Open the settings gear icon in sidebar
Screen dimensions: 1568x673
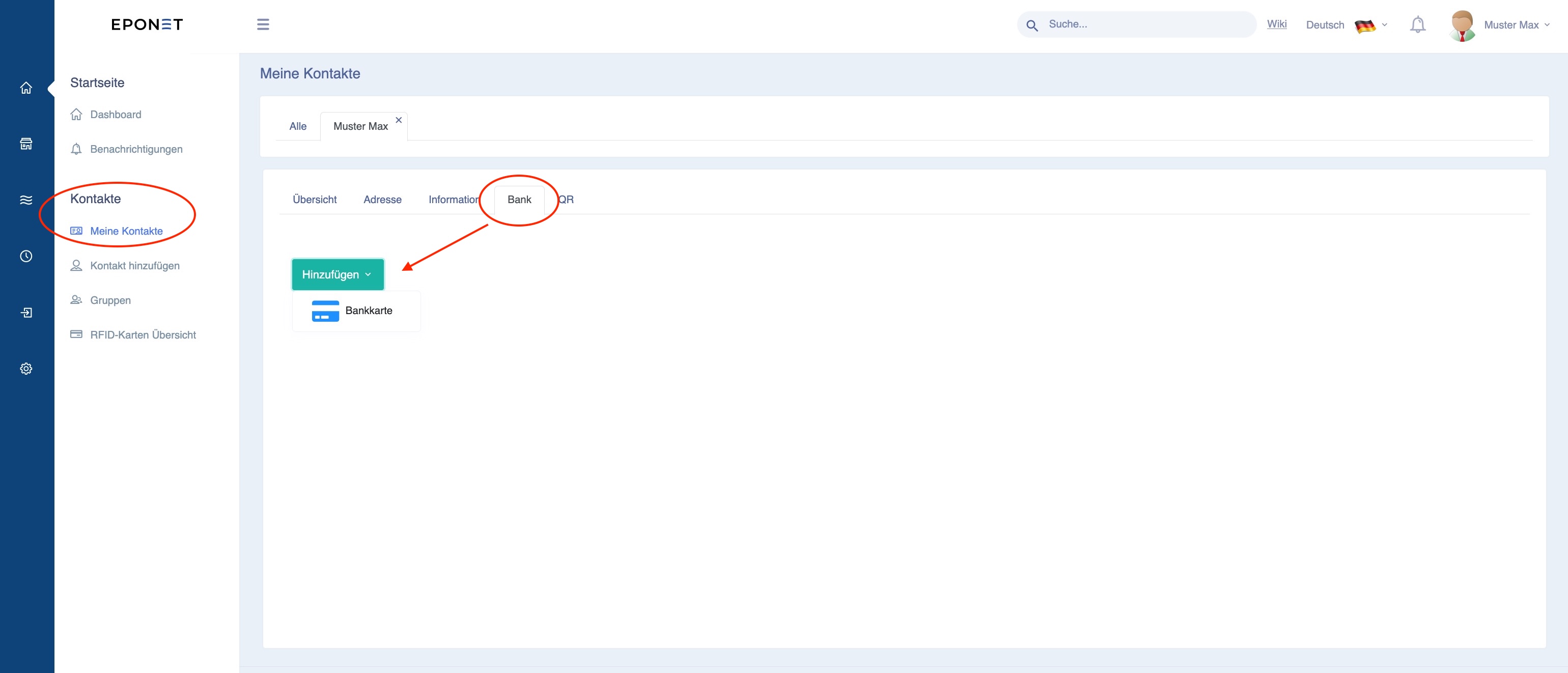coord(25,369)
